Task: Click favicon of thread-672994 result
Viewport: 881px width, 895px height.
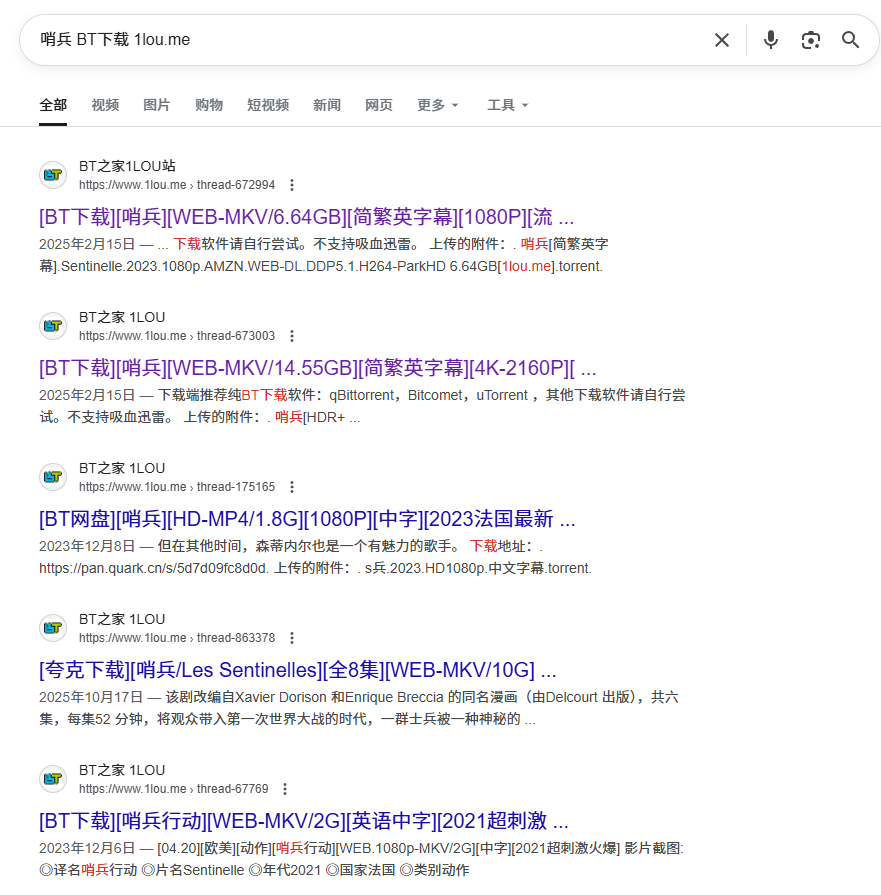Action: pos(53,175)
